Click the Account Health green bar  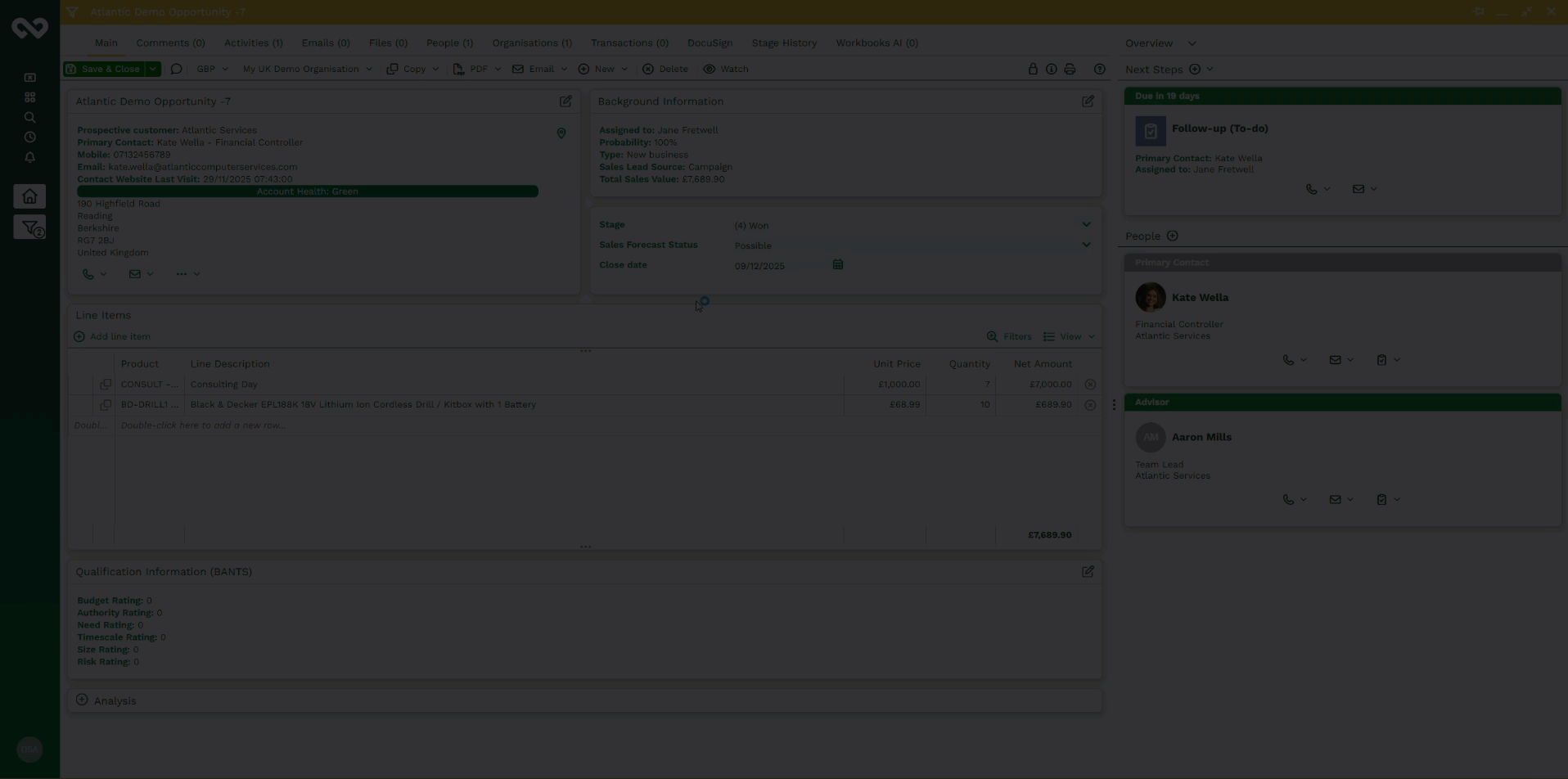(x=307, y=191)
